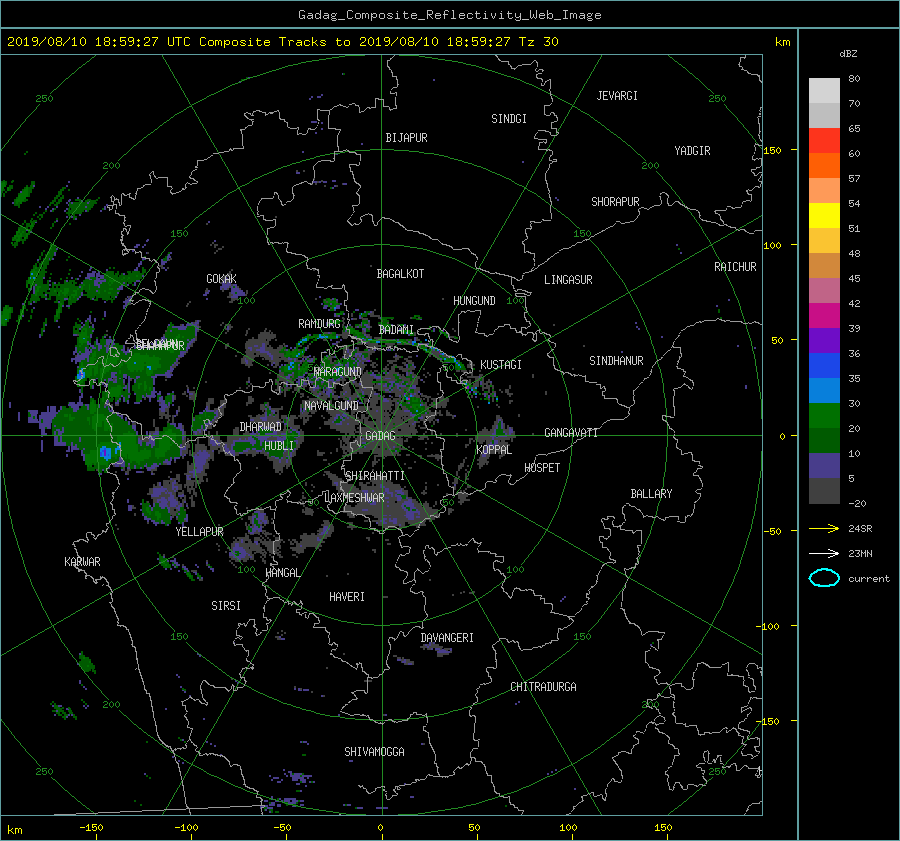Image resolution: width=900 pixels, height=841 pixels.
Task: Click the RAMDURG city label
Action: coord(319,324)
